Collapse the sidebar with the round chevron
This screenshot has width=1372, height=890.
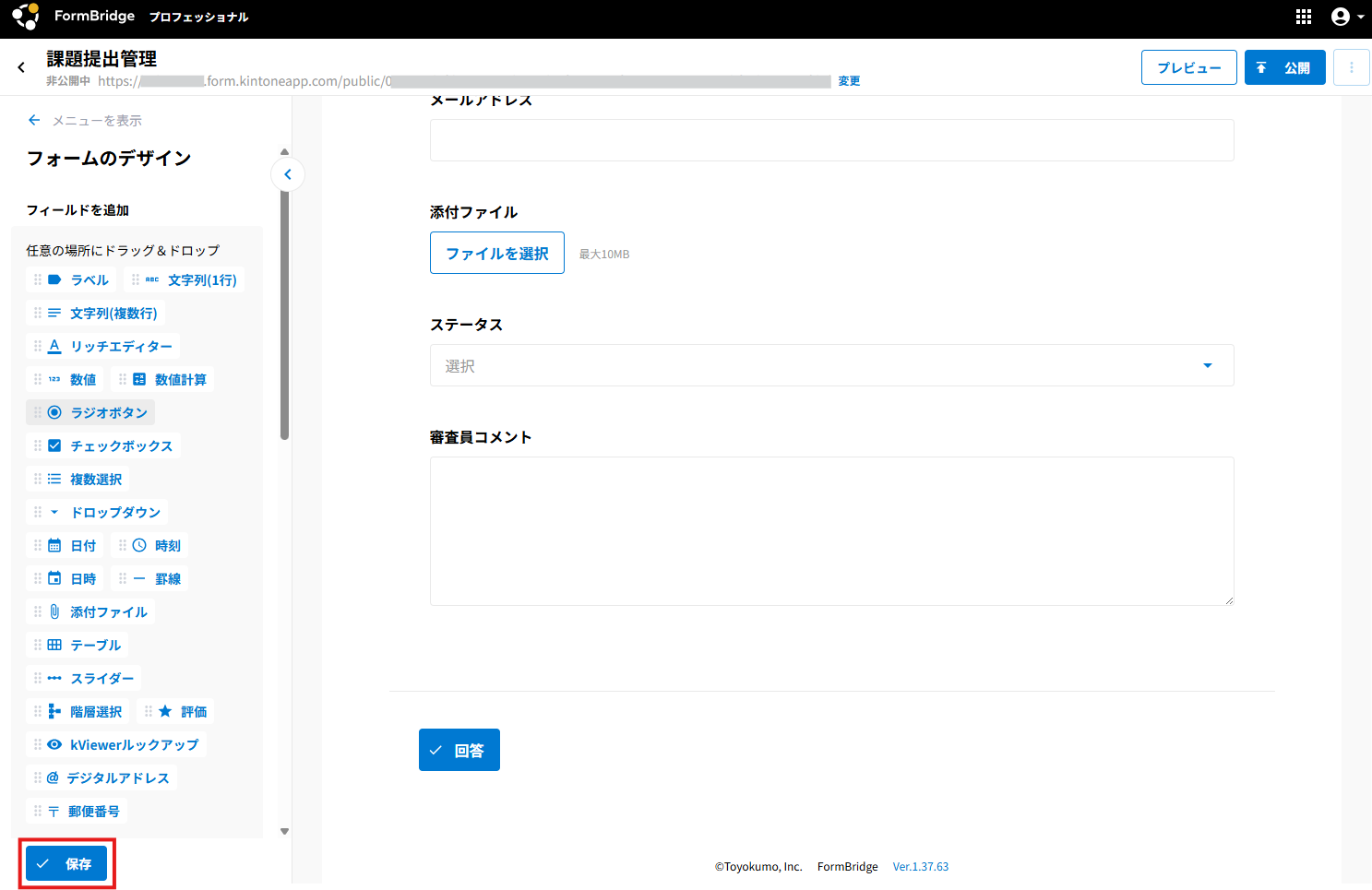(x=288, y=174)
